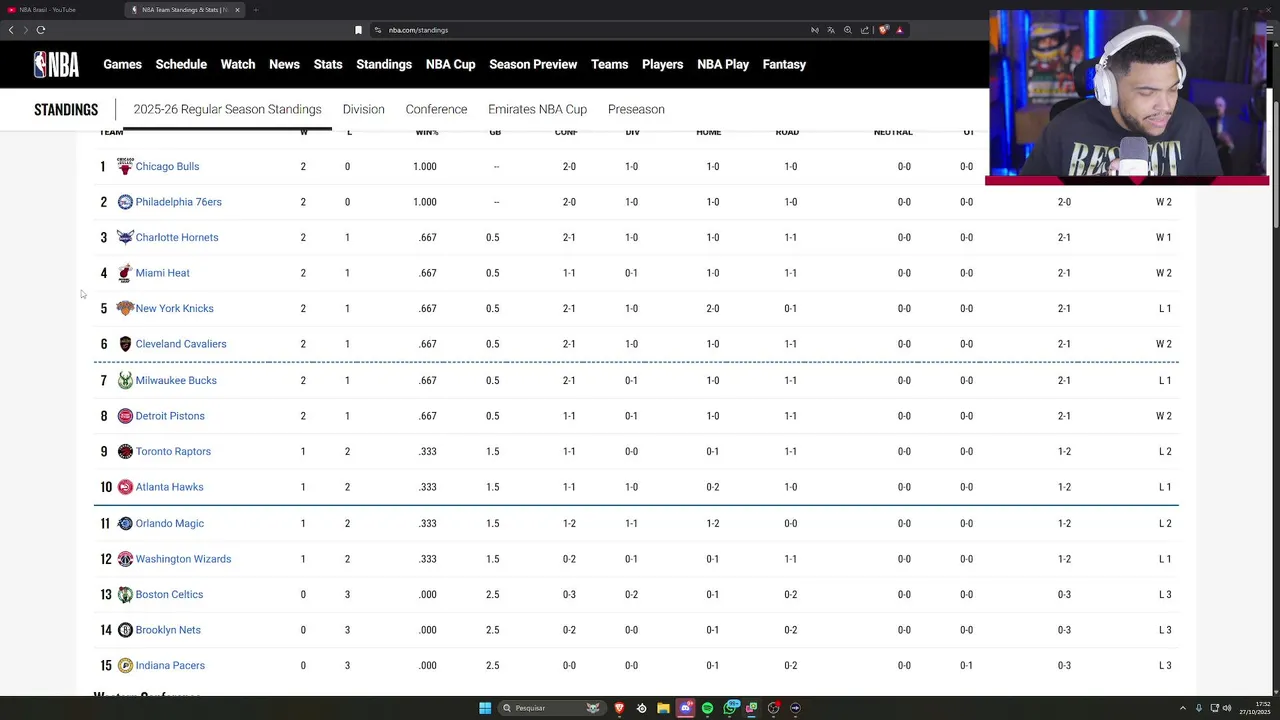
Task: Open the Miami Heat team logo
Action: (125, 273)
